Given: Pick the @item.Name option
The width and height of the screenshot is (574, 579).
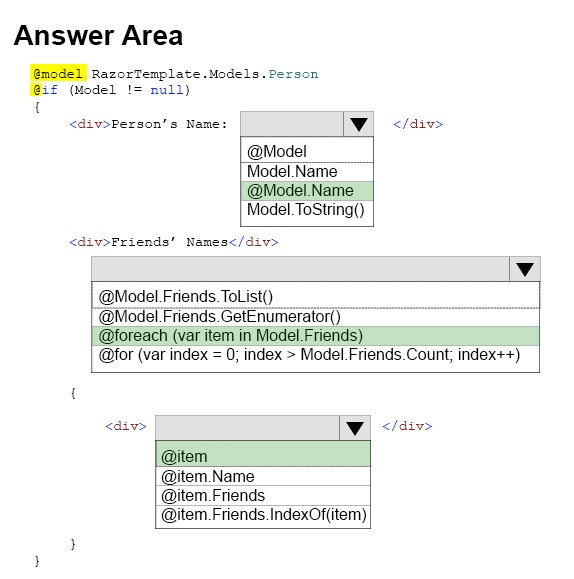Looking at the screenshot, I should tap(263, 476).
